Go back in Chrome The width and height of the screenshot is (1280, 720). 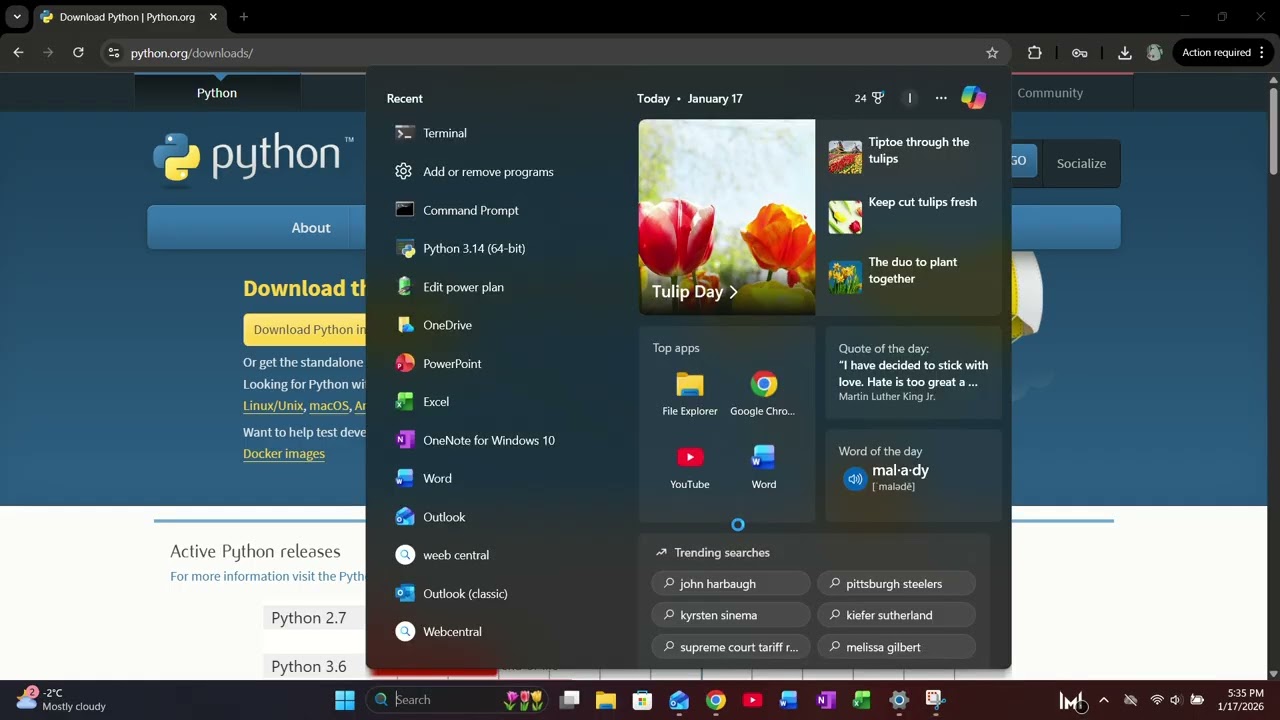click(x=18, y=53)
